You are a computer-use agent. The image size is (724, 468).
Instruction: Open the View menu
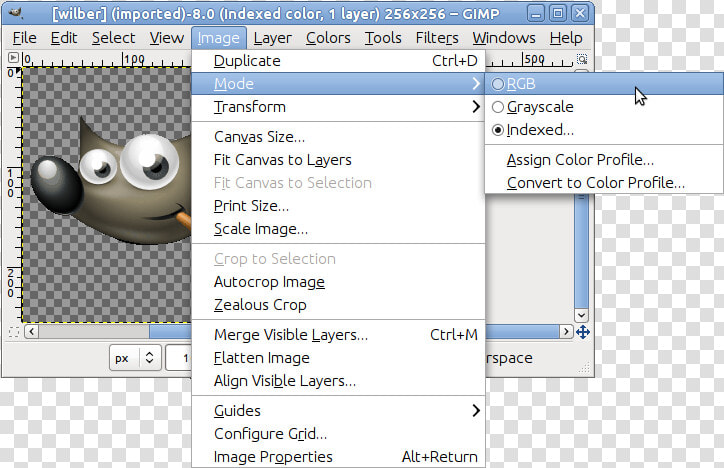(x=167, y=38)
